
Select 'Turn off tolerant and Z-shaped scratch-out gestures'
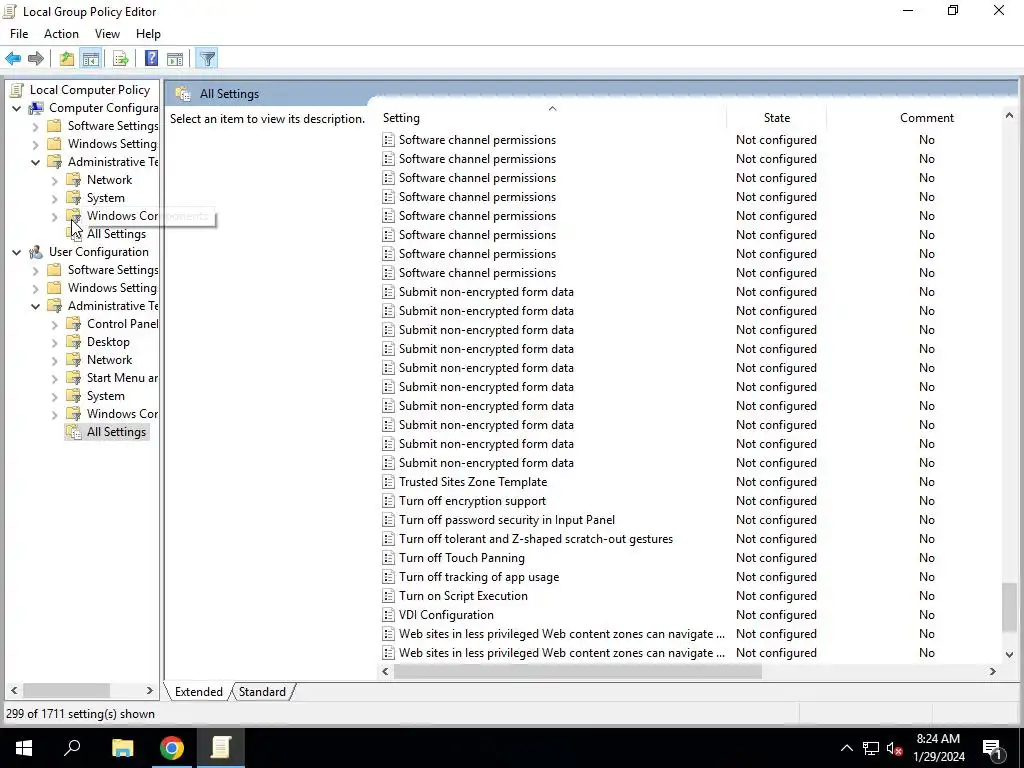coord(536,539)
